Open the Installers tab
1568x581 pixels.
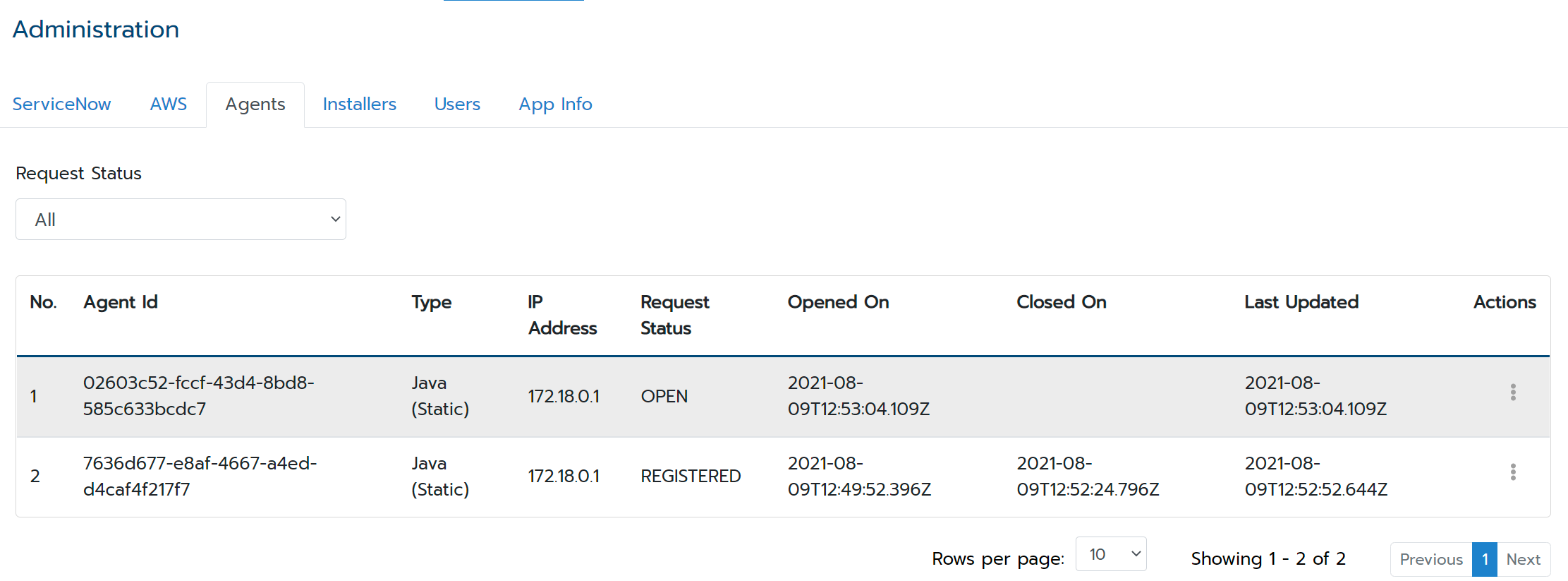(360, 104)
